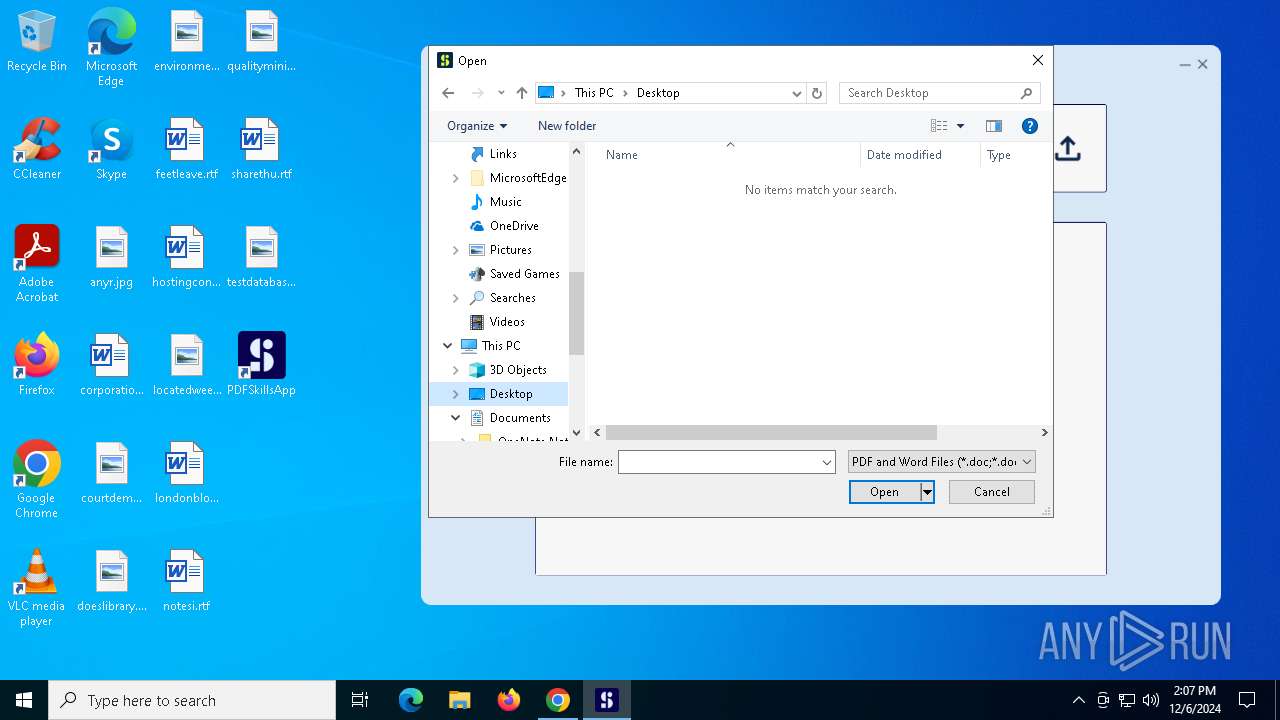Select VLC media player desktop icon
The width and height of the screenshot is (1280, 720).
(37, 588)
